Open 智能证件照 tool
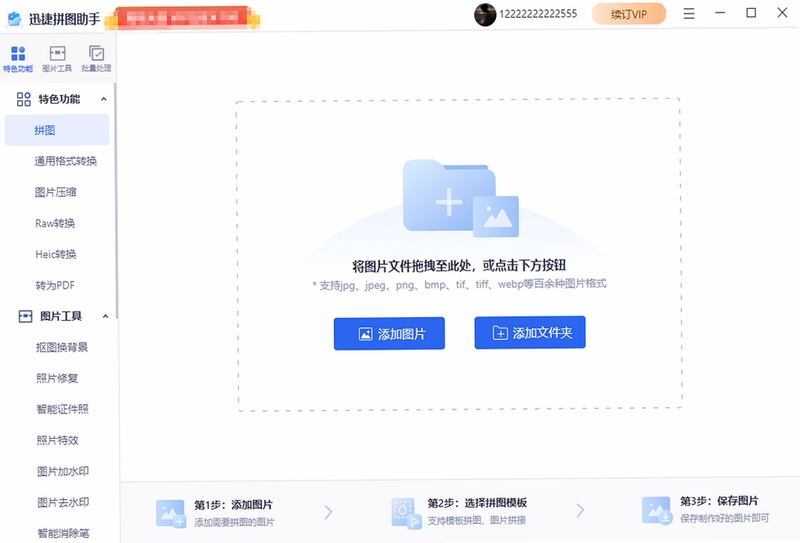This screenshot has height=543, width=800. click(x=63, y=409)
